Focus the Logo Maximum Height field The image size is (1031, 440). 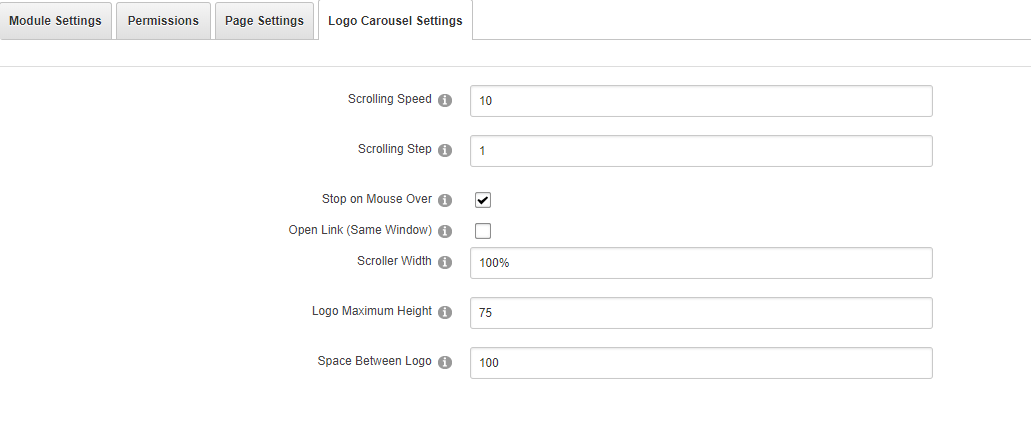click(700, 313)
